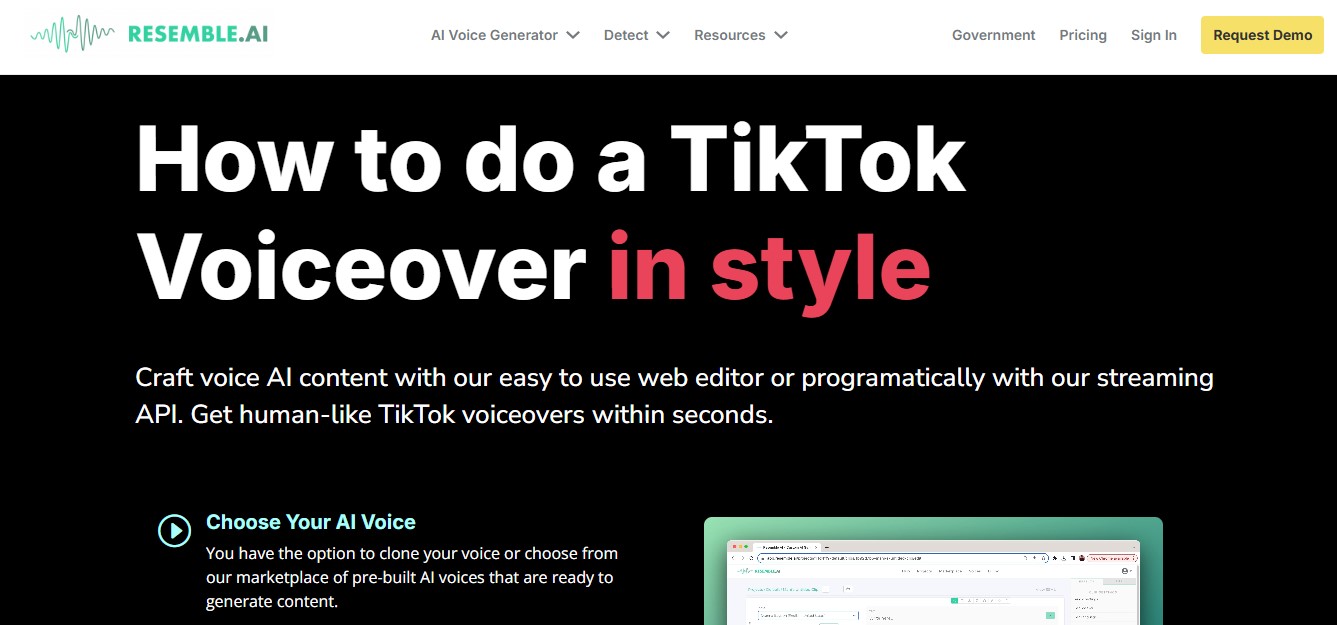The image size is (1337, 625).
Task: Expand the chevron next to AI Voice Generator
Action: (x=573, y=35)
